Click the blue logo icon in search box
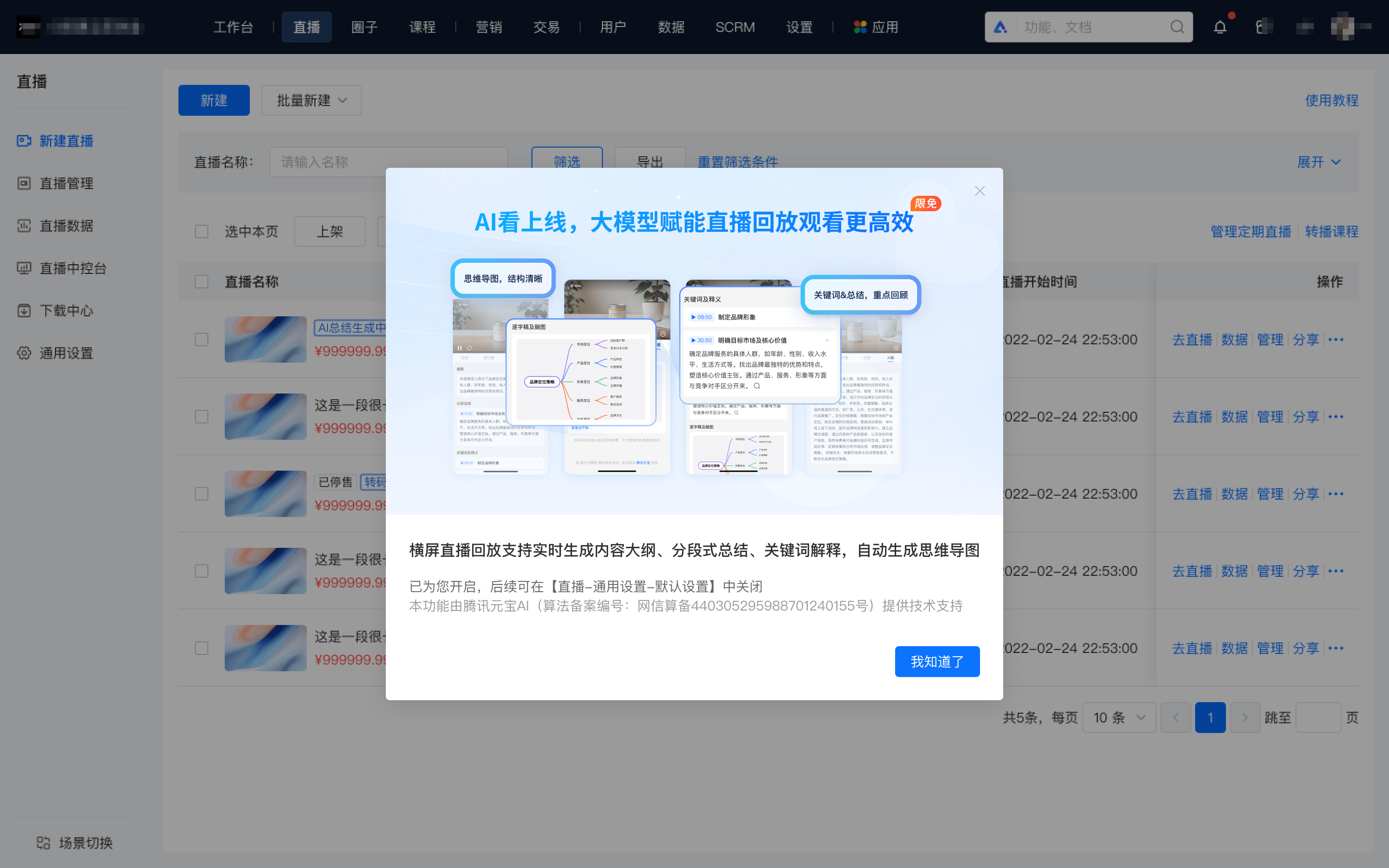Image resolution: width=1389 pixels, height=868 pixels. tap(1000, 27)
